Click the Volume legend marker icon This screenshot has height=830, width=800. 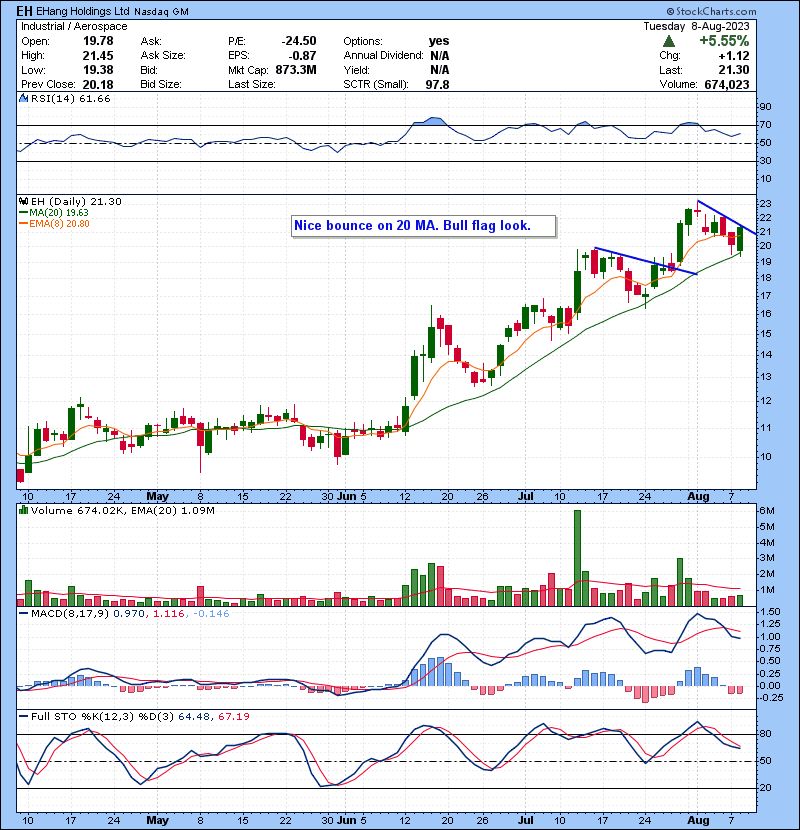click(x=22, y=512)
